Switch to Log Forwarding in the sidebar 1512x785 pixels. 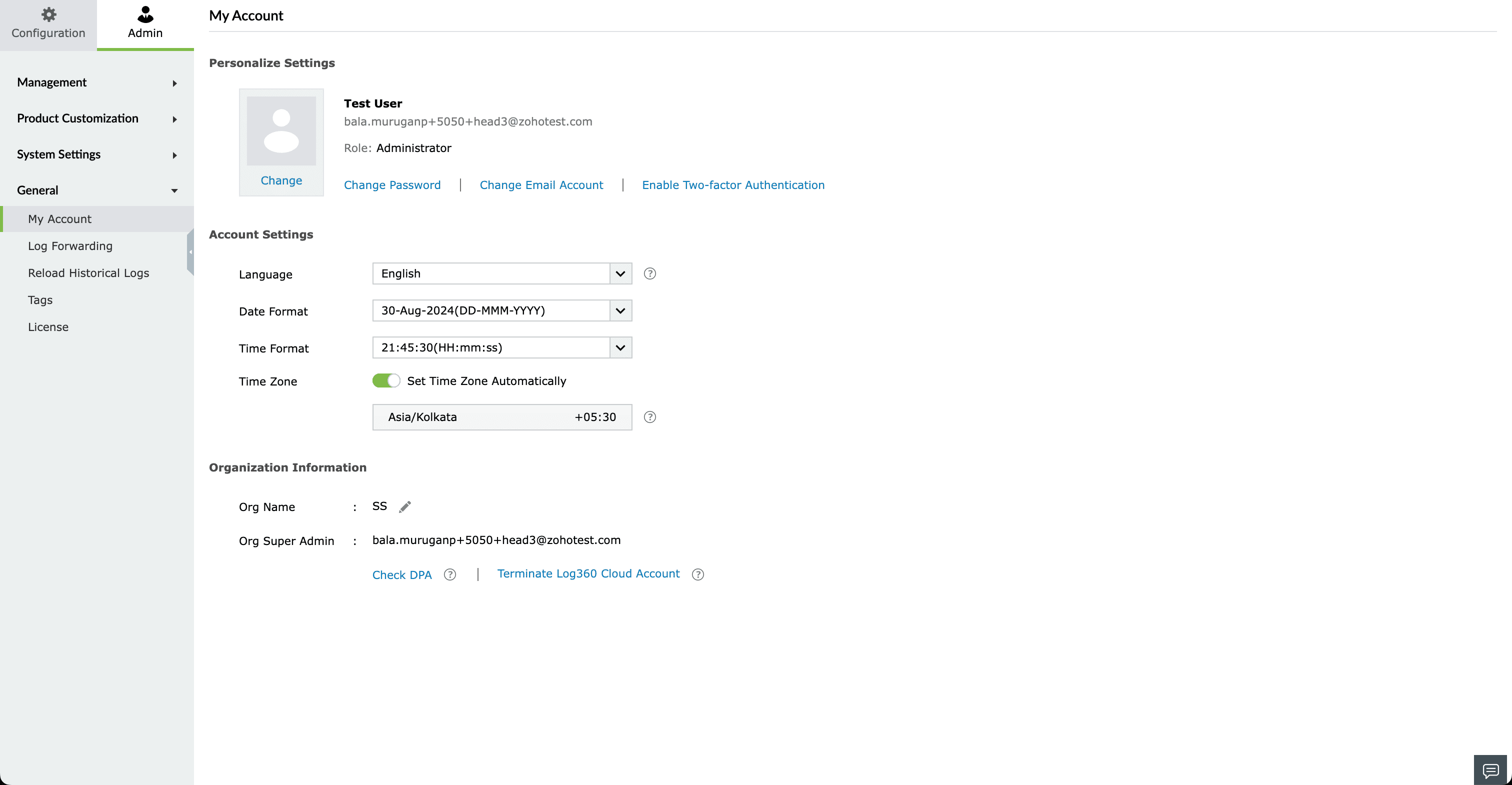(x=70, y=246)
